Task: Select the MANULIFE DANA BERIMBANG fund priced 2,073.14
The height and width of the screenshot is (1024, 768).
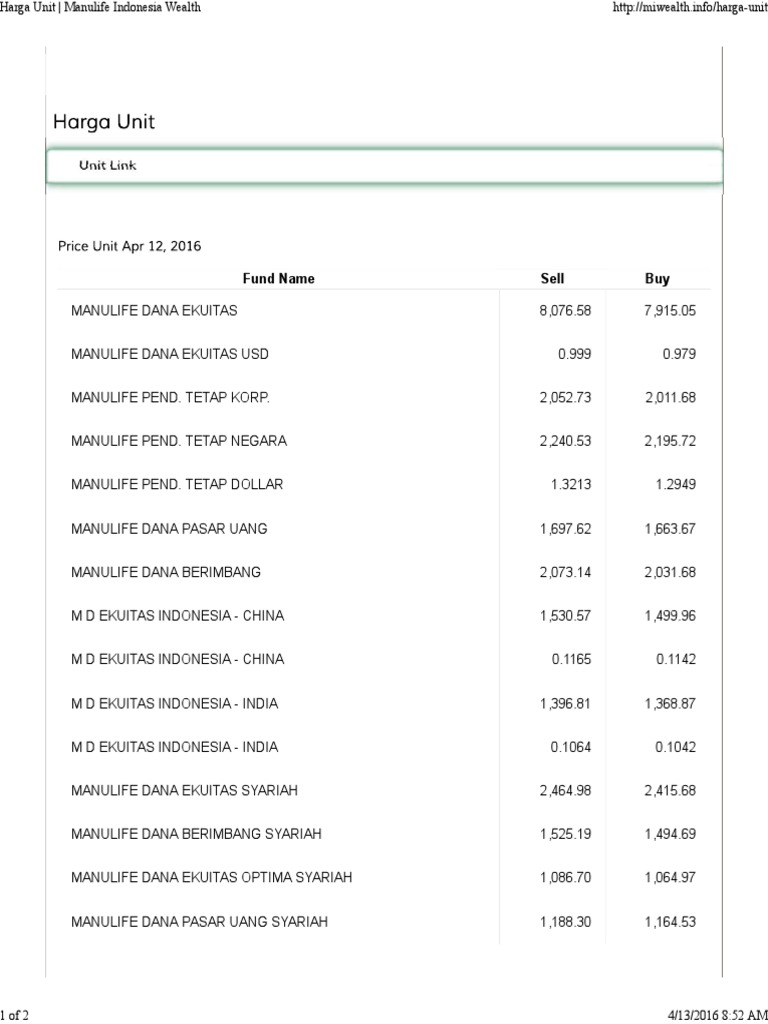Action: [x=166, y=572]
